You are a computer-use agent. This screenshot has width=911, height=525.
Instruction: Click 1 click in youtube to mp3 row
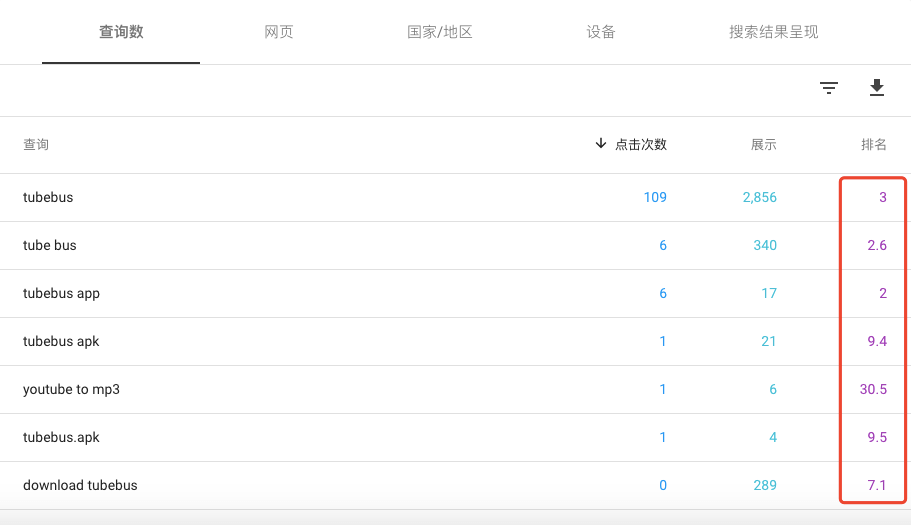(663, 390)
